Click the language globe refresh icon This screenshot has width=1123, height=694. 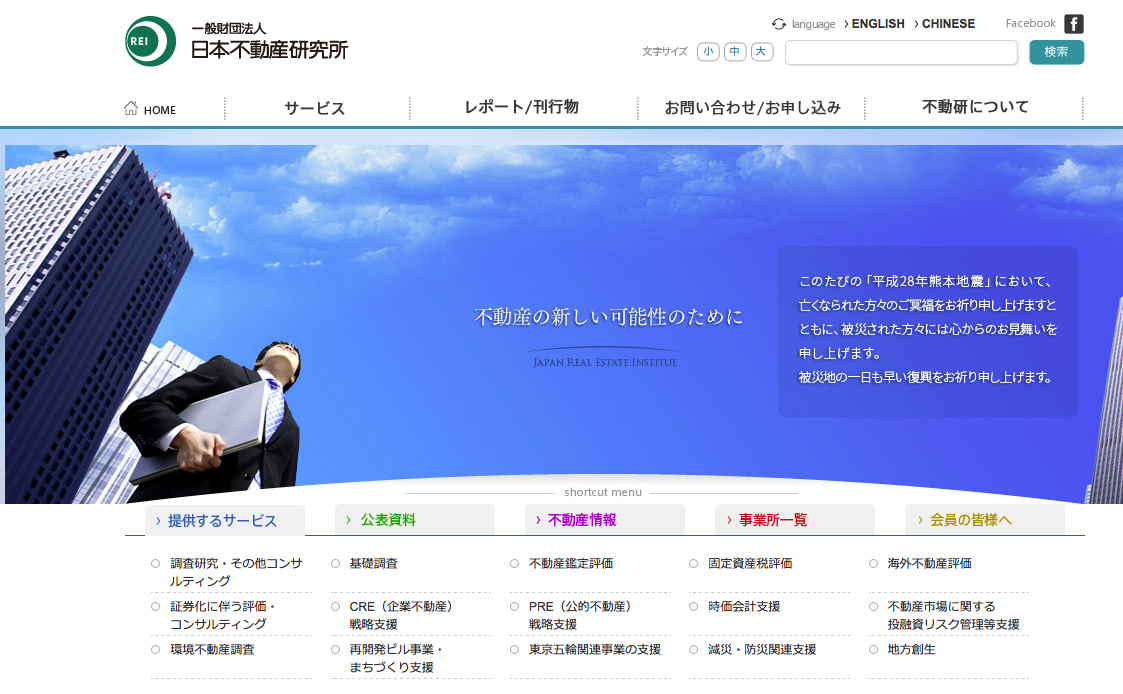pos(778,23)
